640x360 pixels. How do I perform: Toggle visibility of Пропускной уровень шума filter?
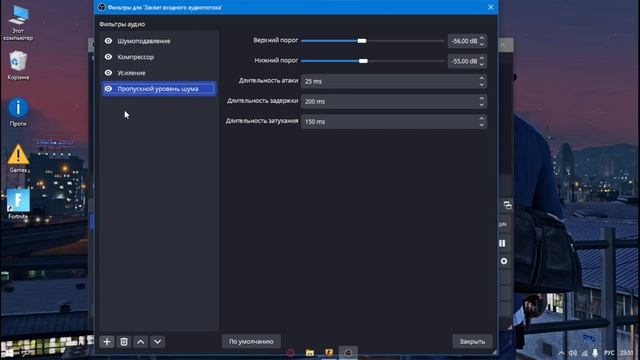pos(108,89)
